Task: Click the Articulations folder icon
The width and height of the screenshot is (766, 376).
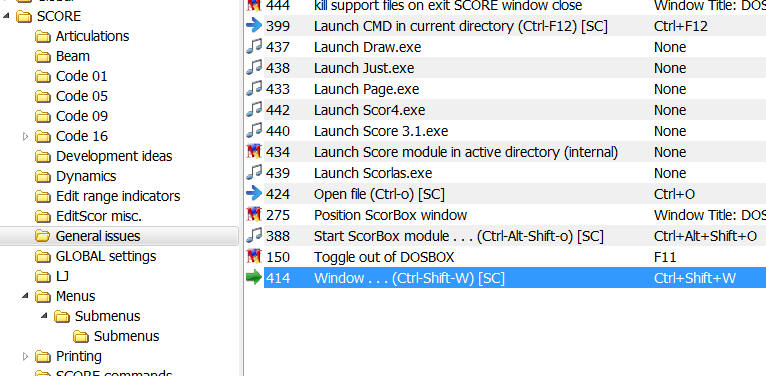Action: [x=43, y=37]
